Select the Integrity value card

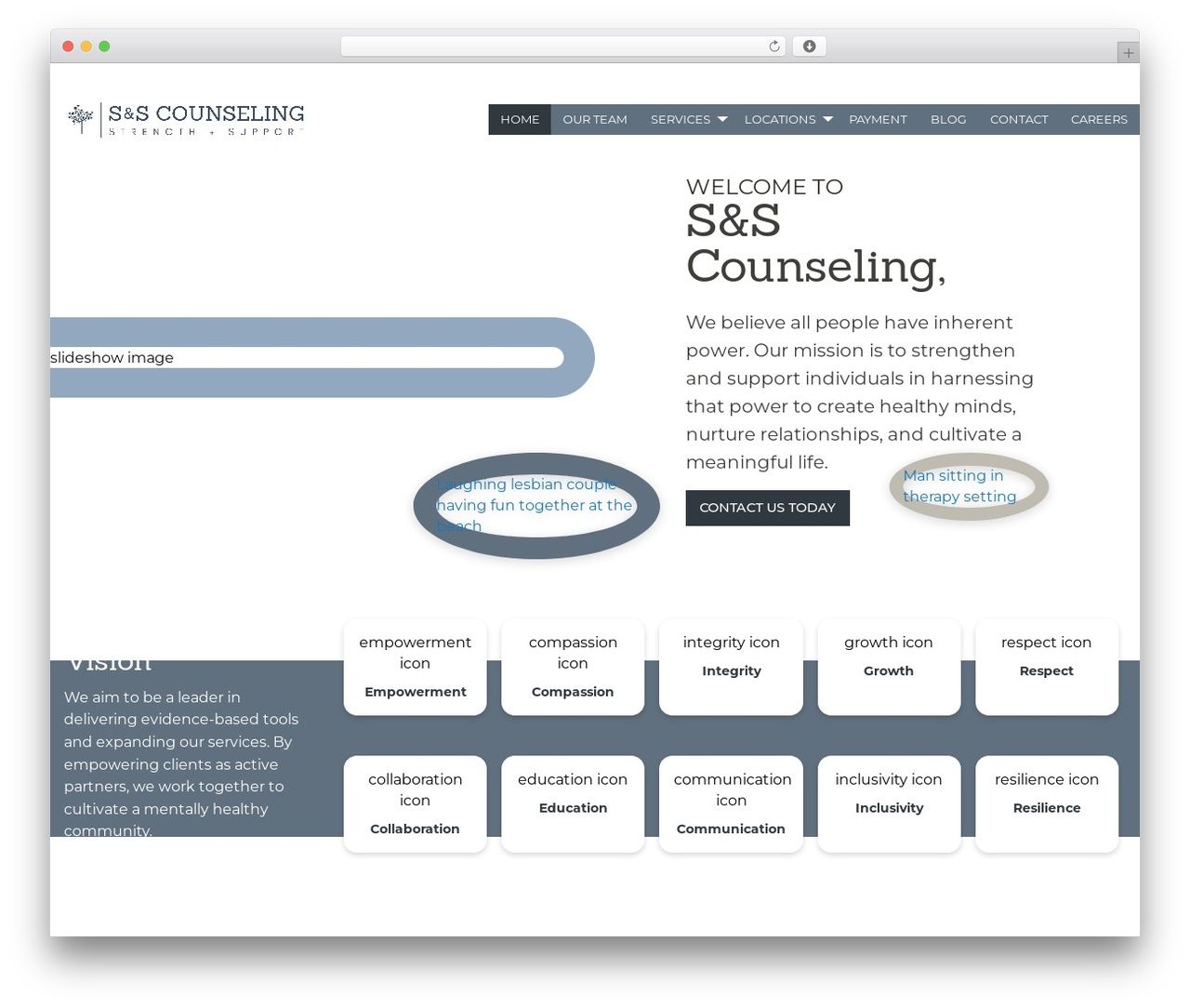click(731, 667)
